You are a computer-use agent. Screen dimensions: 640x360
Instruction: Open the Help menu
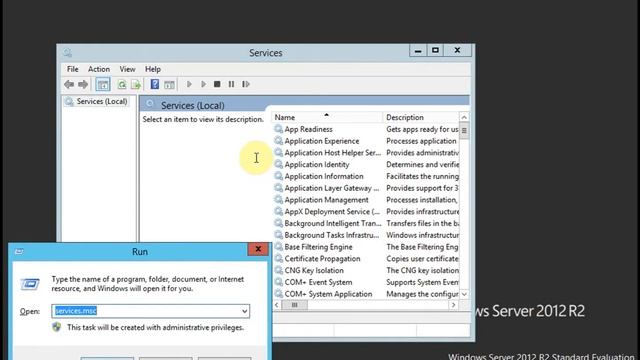click(x=153, y=69)
